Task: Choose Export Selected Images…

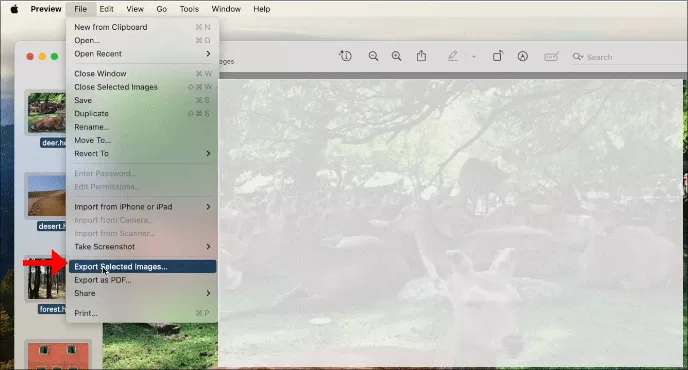Action: pos(142,266)
